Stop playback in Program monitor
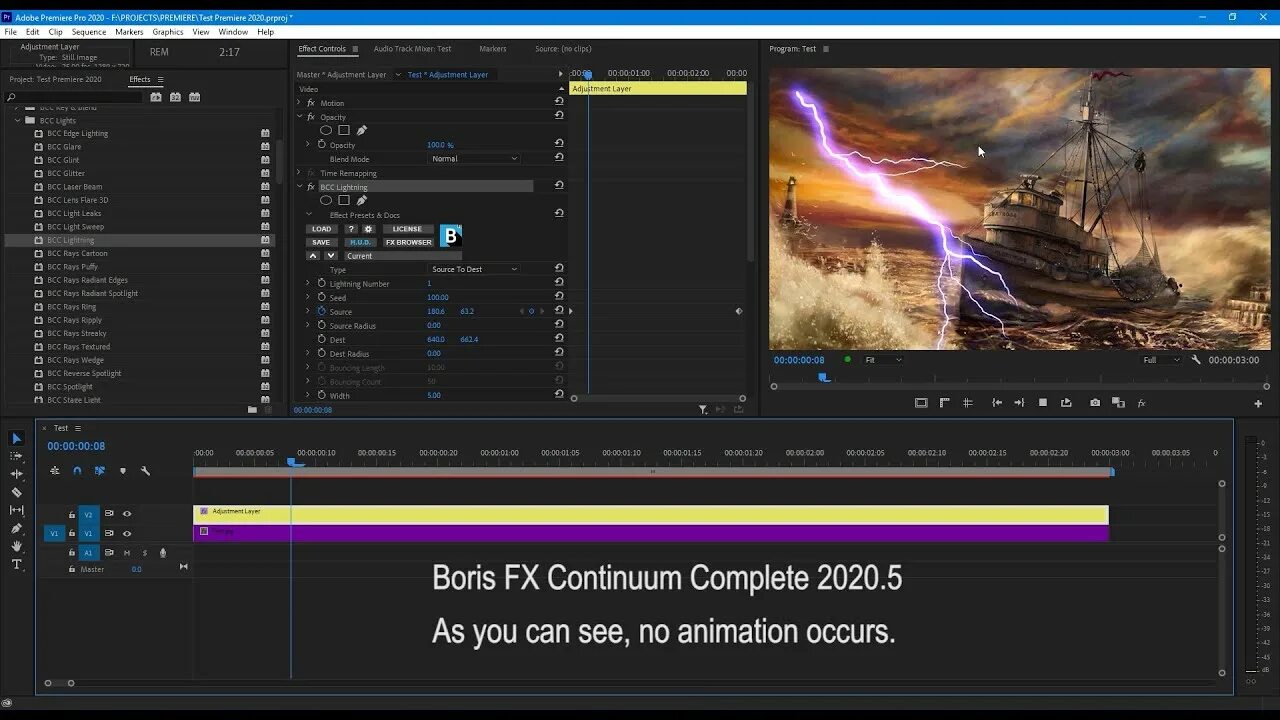 1043,403
